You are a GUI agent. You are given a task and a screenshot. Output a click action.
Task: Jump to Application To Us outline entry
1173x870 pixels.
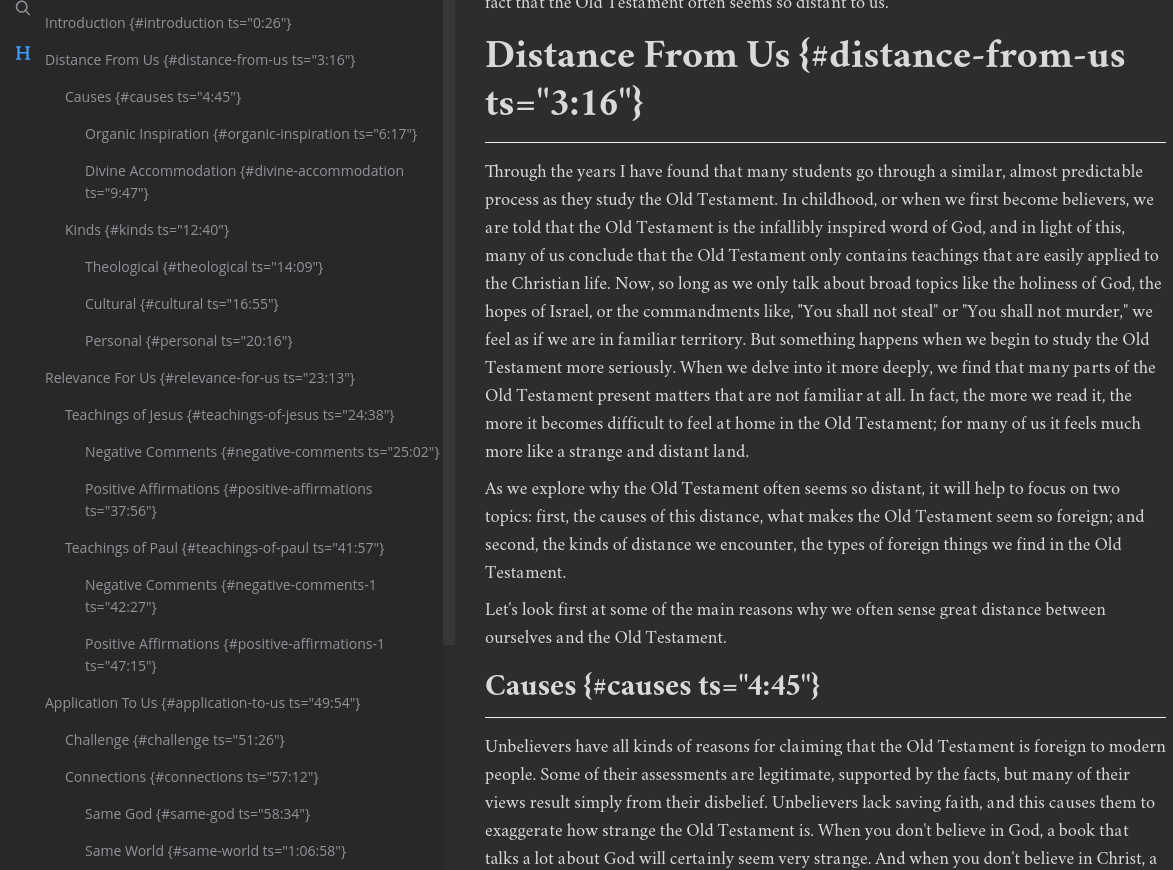[x=203, y=703]
